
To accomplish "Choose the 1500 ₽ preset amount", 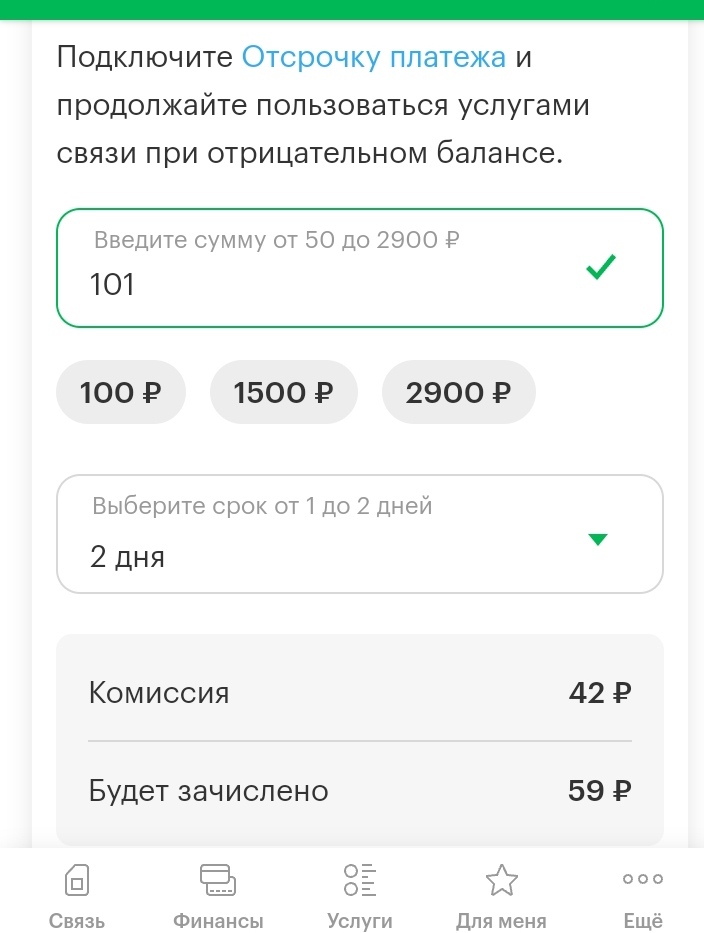I will (x=283, y=393).
